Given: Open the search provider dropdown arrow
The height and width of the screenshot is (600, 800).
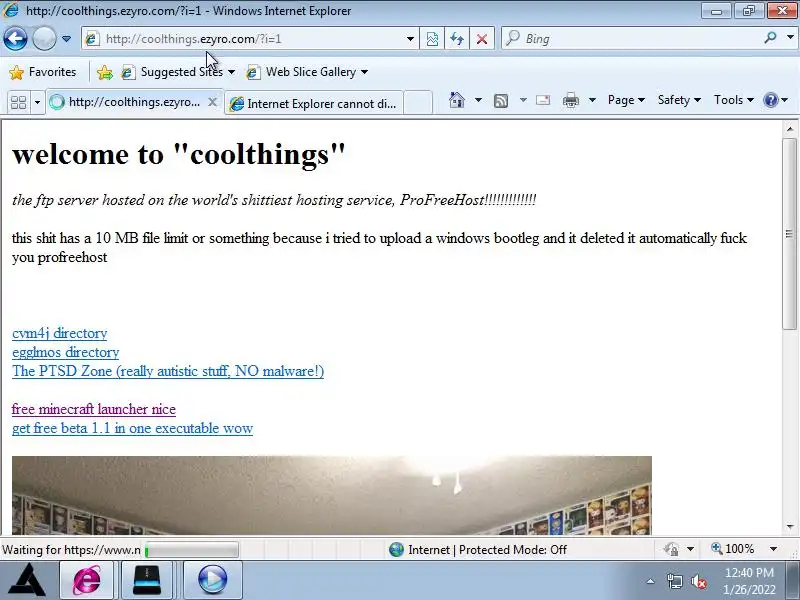Looking at the screenshot, I should pos(790,38).
